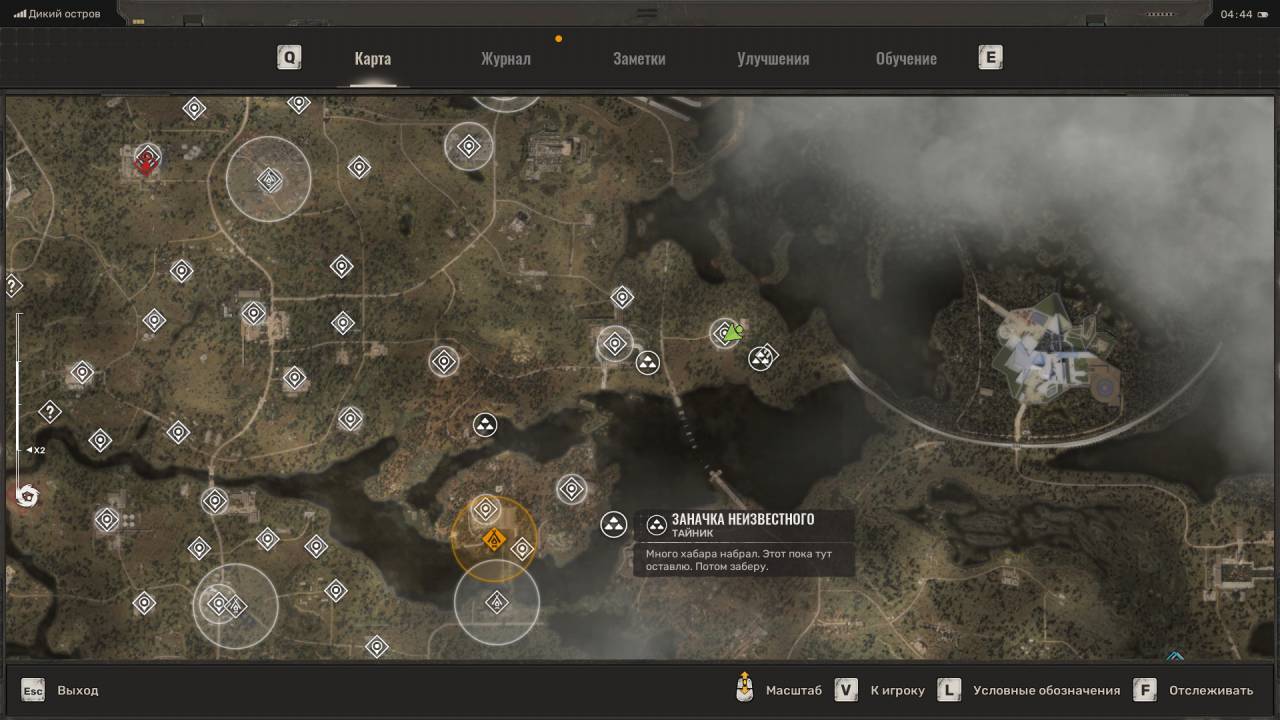Screen dimensions: 1280x720
Task: Click the red enemy marker on the map
Action: 147,160
